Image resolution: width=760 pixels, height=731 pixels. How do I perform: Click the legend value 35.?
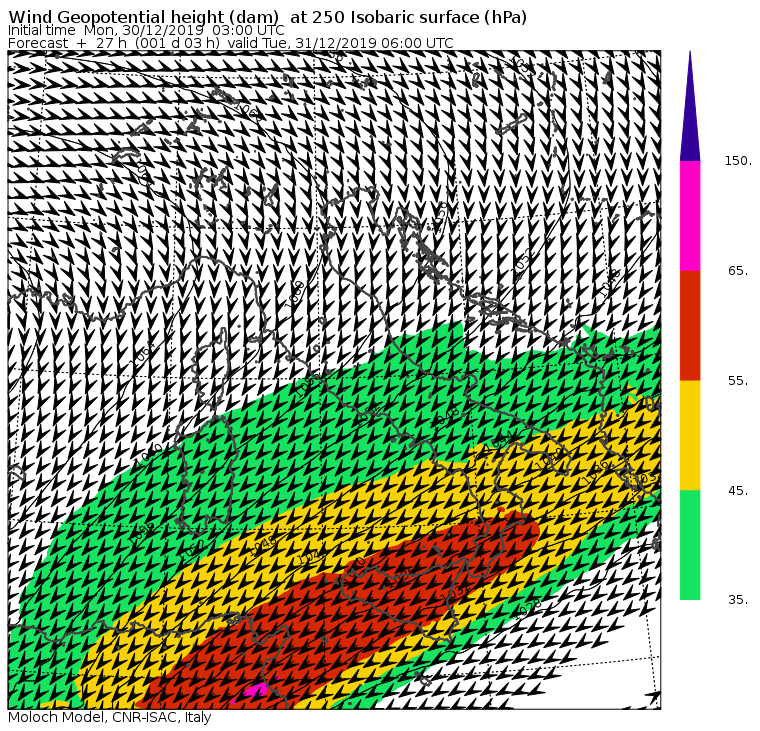(738, 600)
